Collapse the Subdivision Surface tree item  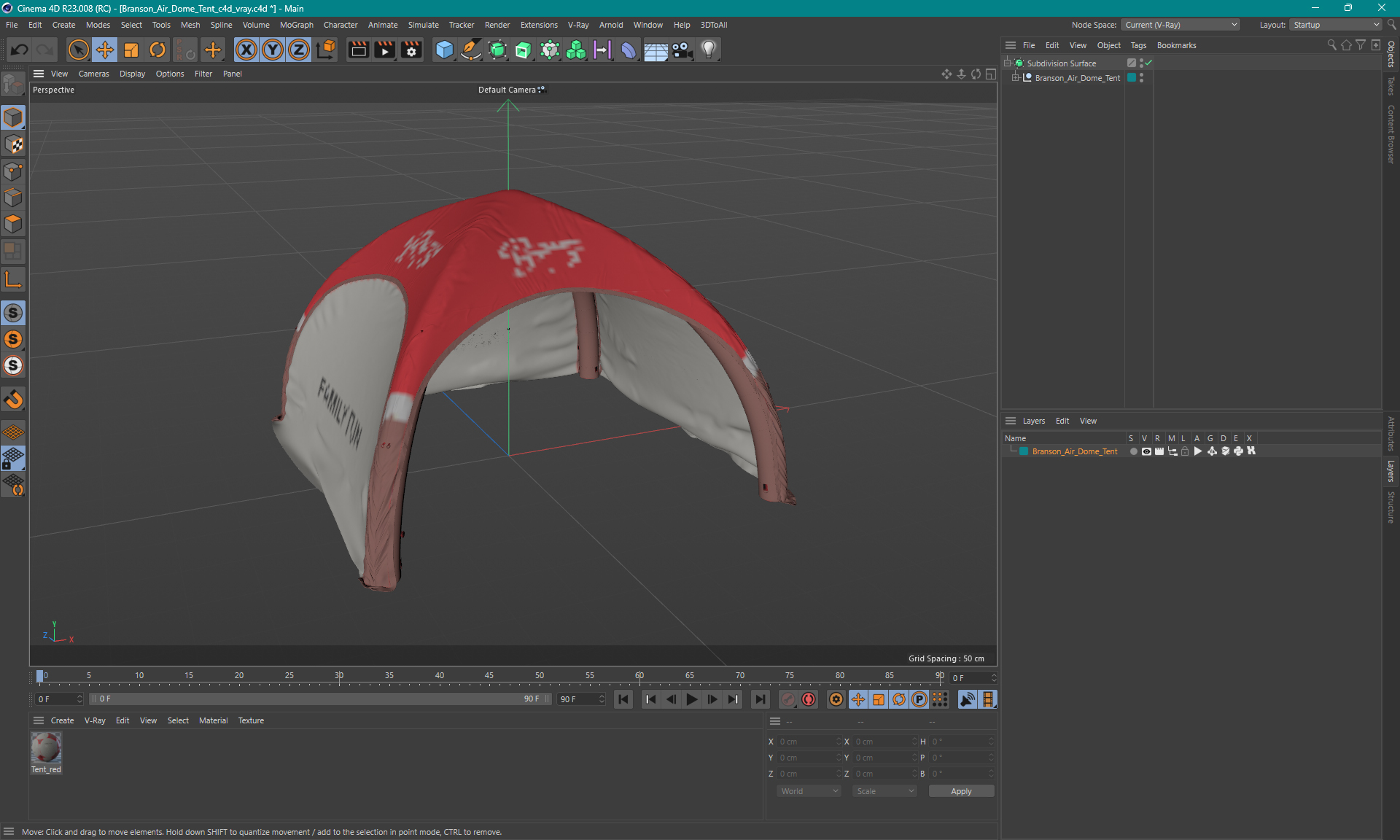(1008, 63)
